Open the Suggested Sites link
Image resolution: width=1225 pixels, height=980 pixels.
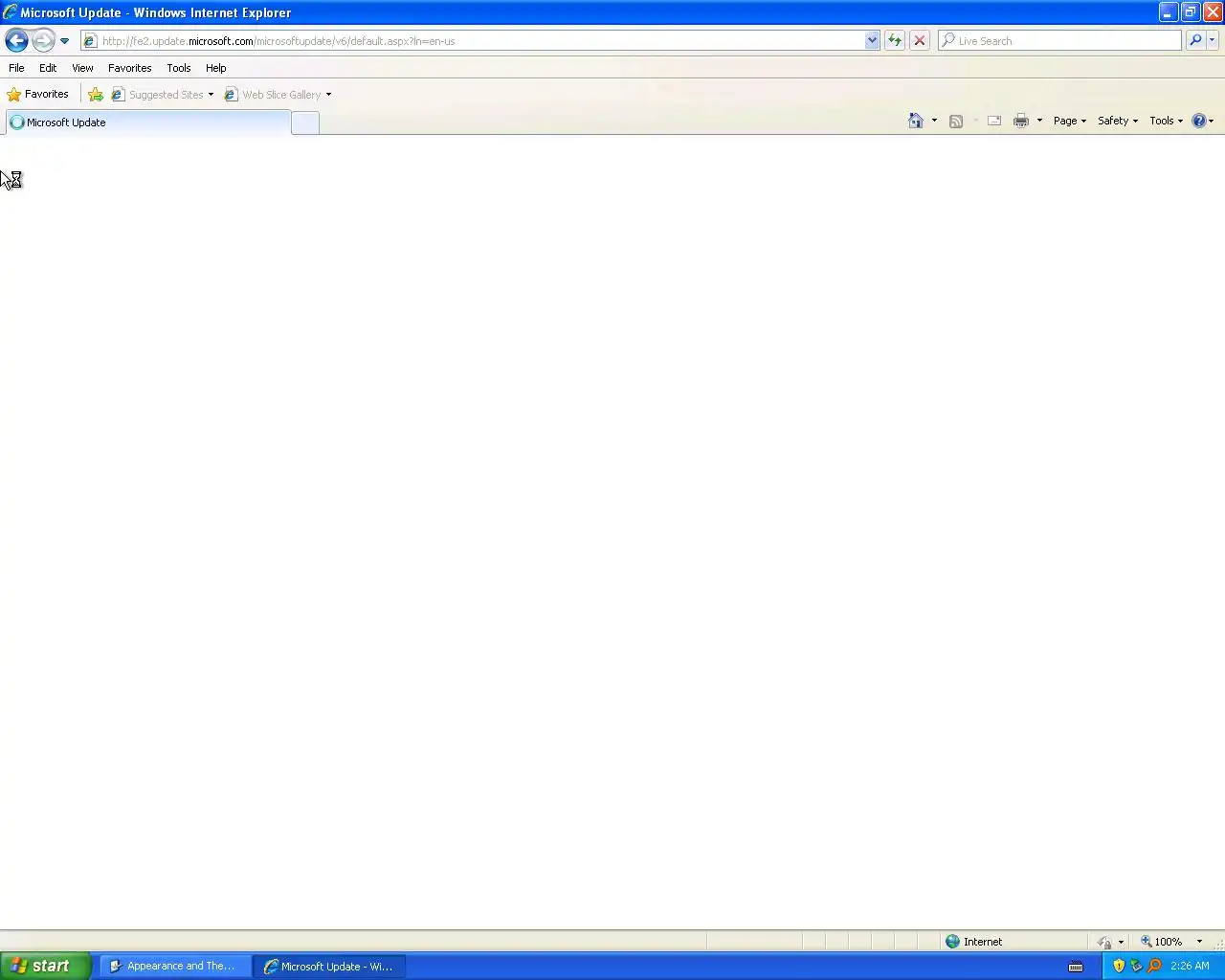pos(158,95)
